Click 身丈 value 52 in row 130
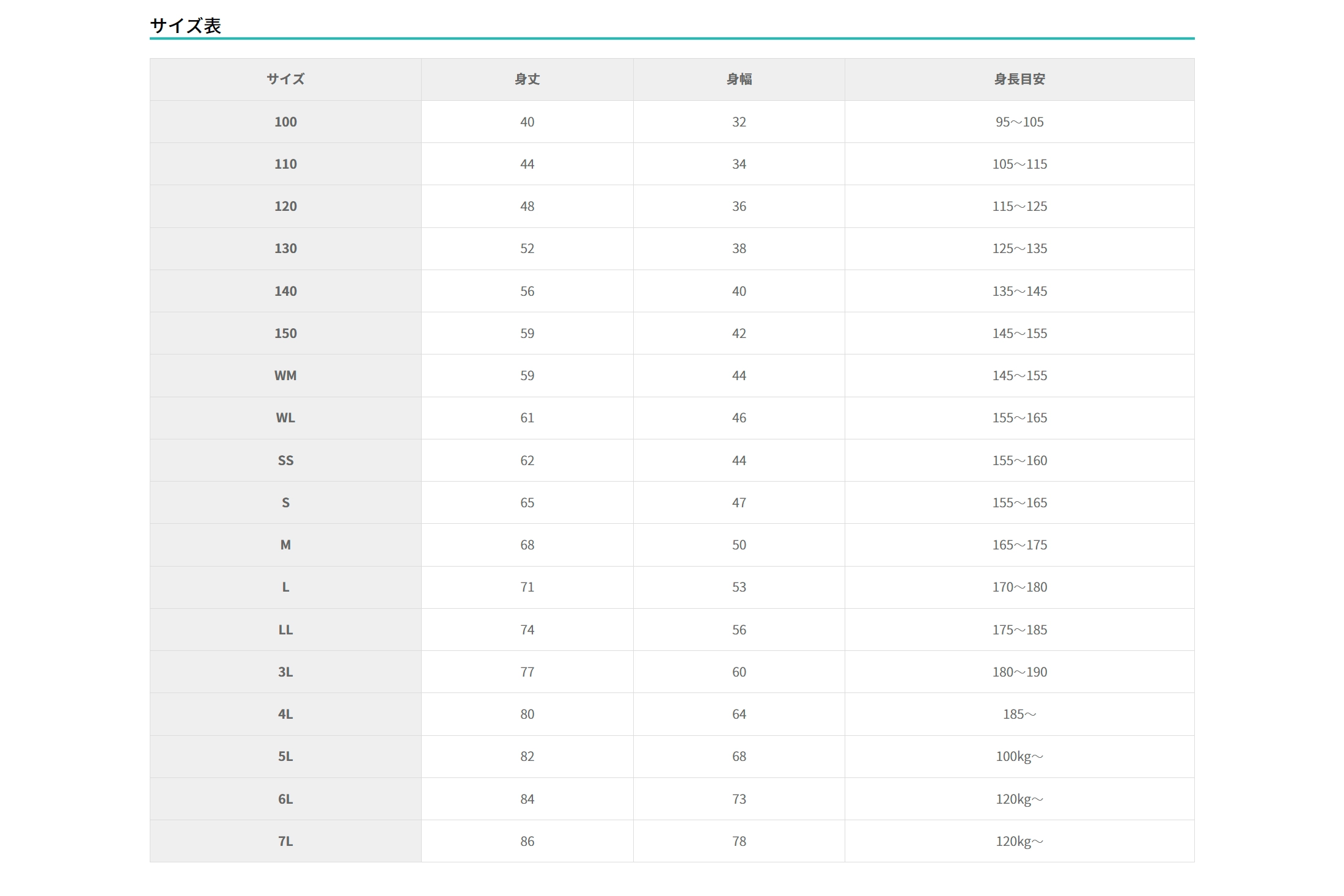Image resolution: width=1344 pixels, height=896 pixels. click(x=527, y=249)
